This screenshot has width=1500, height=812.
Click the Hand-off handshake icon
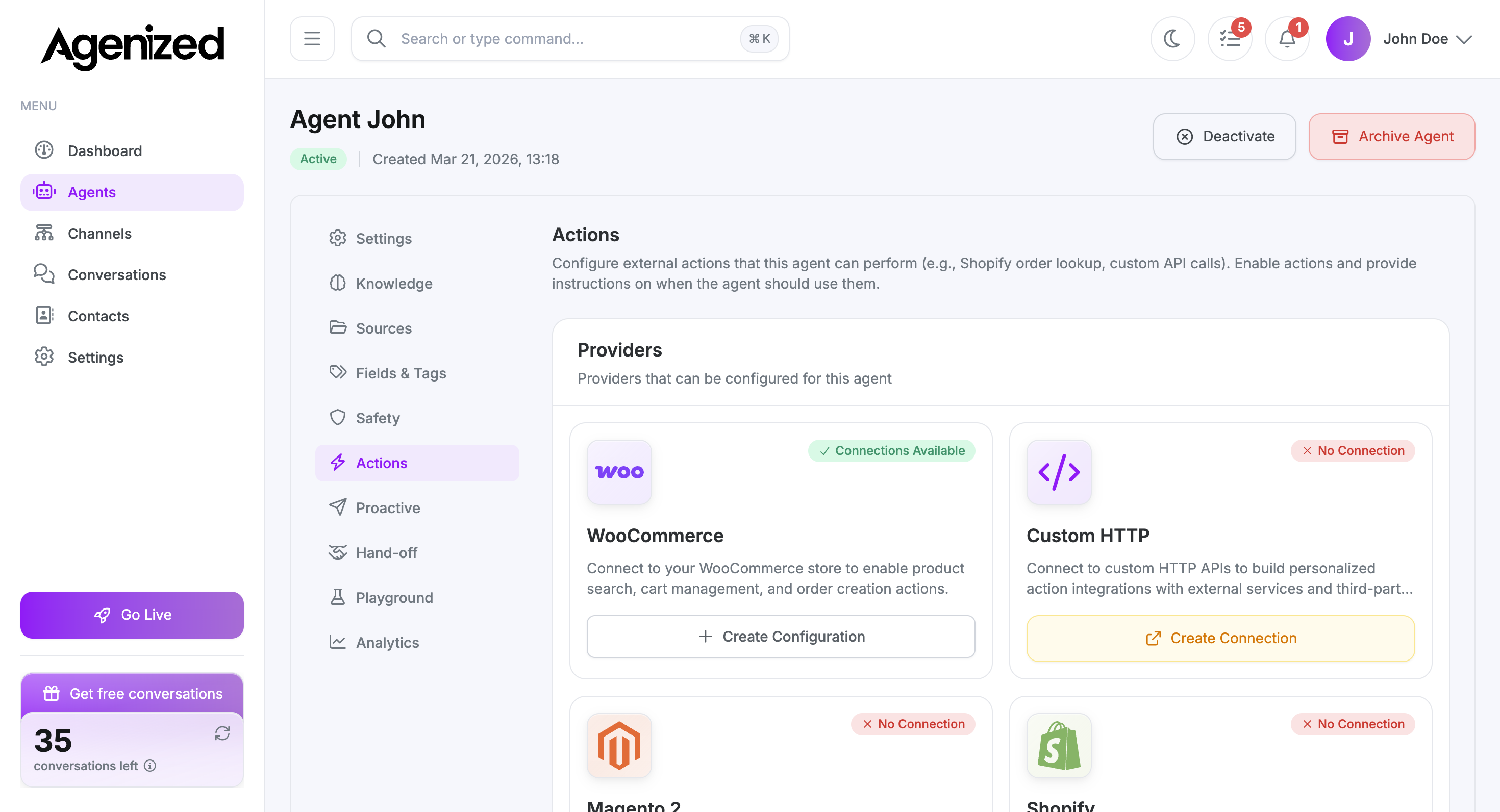tap(338, 552)
